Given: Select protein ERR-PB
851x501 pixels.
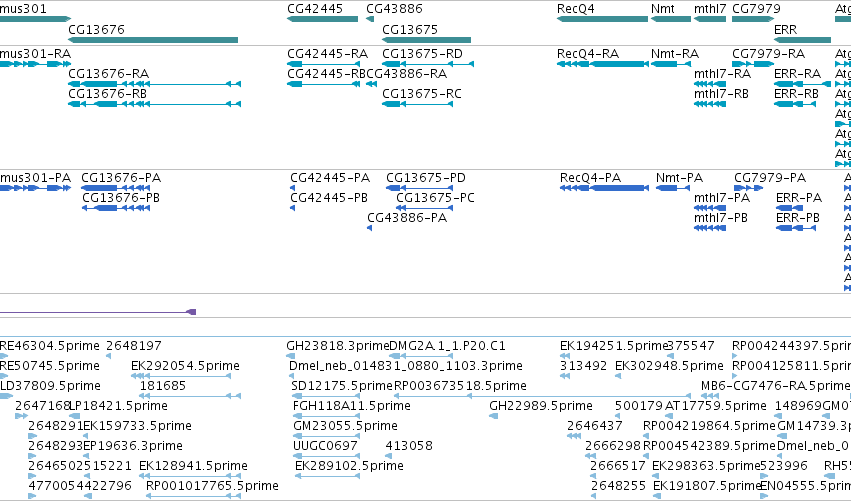Looking at the screenshot, I should pos(798,218).
